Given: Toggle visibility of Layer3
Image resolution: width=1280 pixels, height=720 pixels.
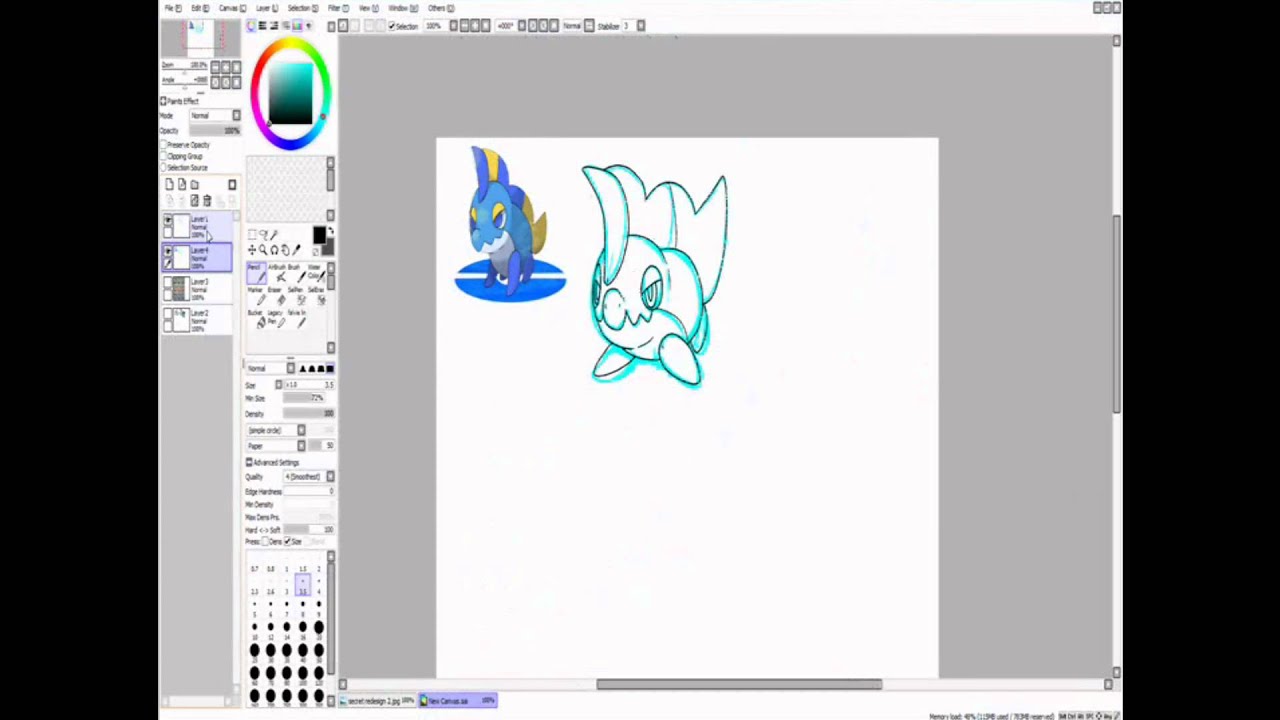Looking at the screenshot, I should [x=168, y=282].
